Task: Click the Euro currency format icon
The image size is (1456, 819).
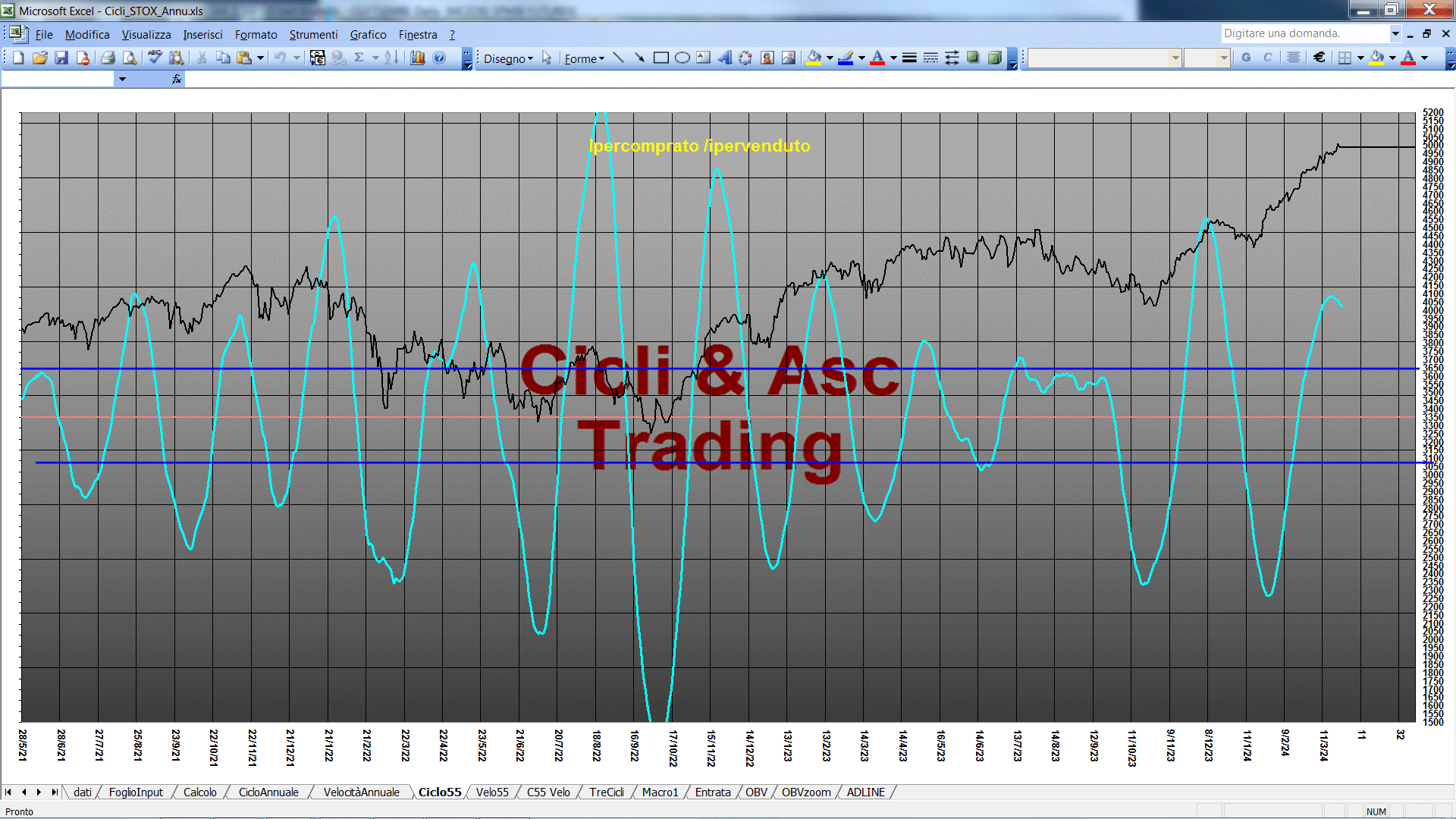Action: 1319,58
